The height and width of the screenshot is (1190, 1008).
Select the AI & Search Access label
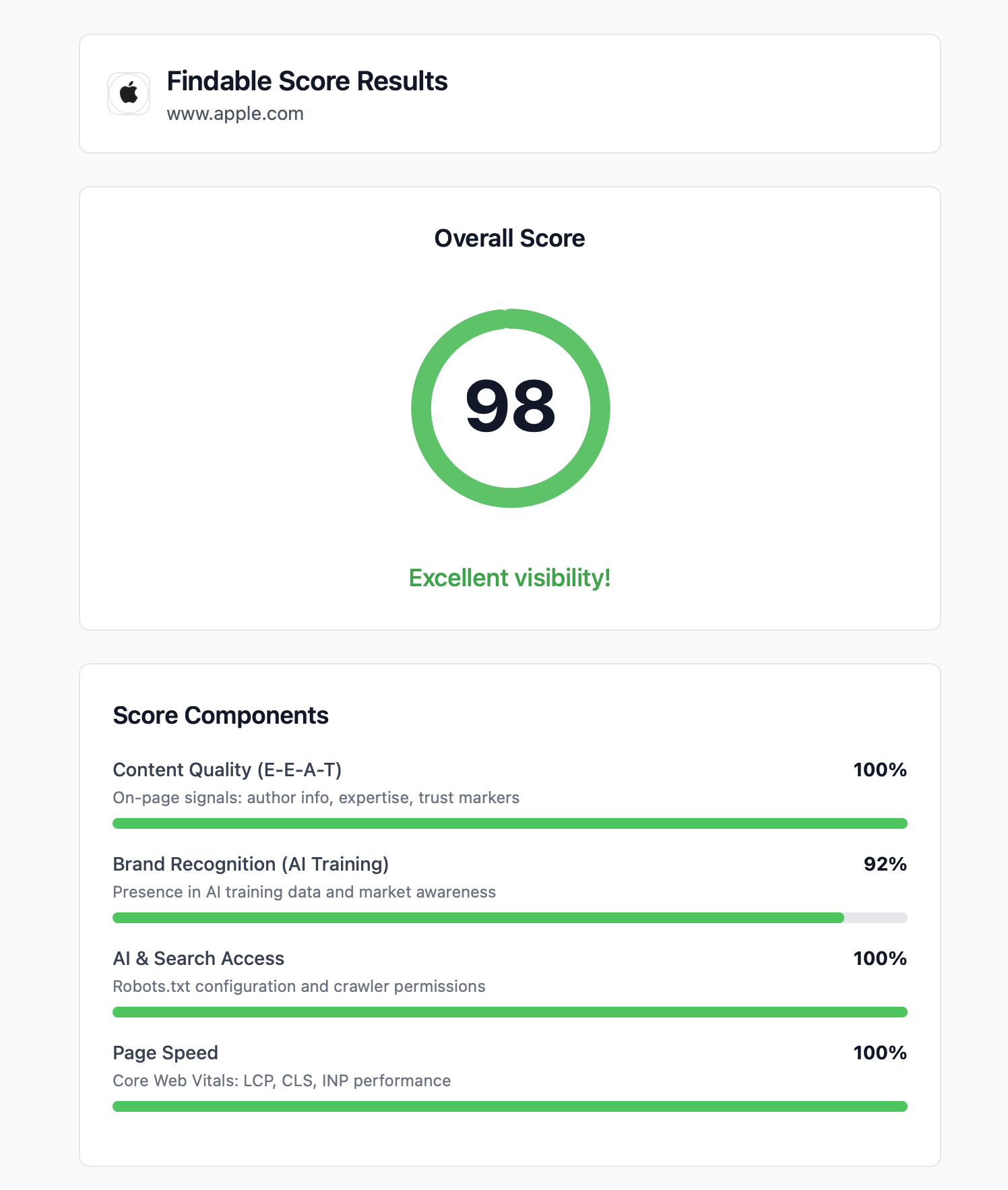pos(198,958)
